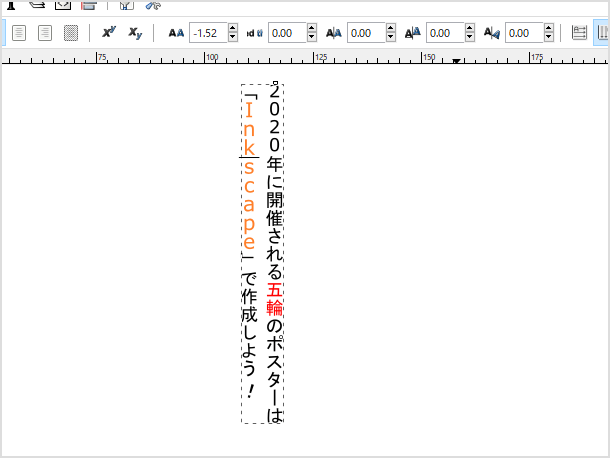
Task: Click the character rotation icon
Action: pos(492,33)
